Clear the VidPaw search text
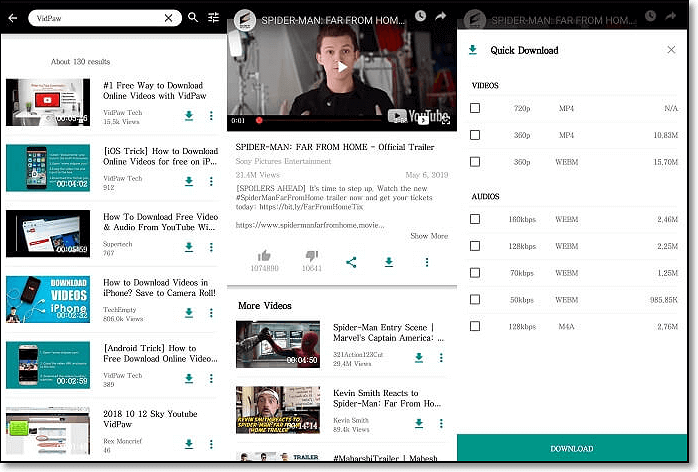This screenshot has width=698, height=472. [168, 18]
